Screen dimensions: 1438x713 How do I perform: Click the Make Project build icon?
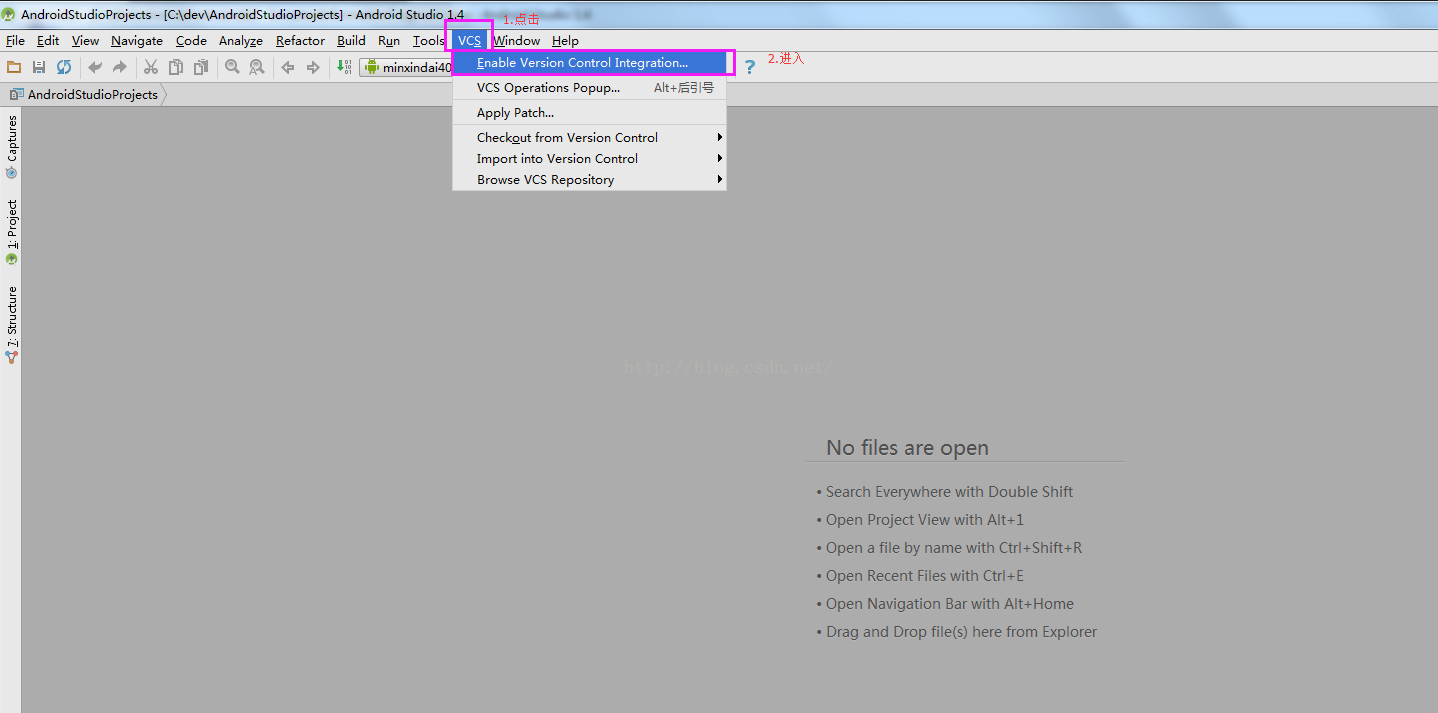(344, 67)
